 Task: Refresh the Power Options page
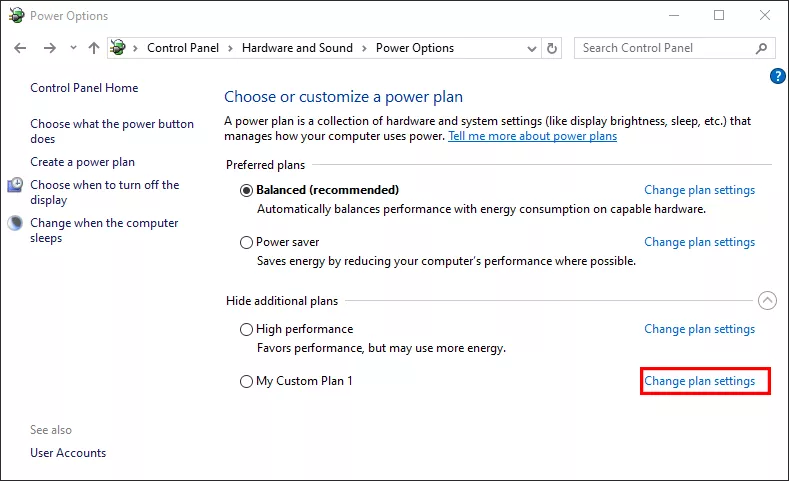(x=551, y=48)
